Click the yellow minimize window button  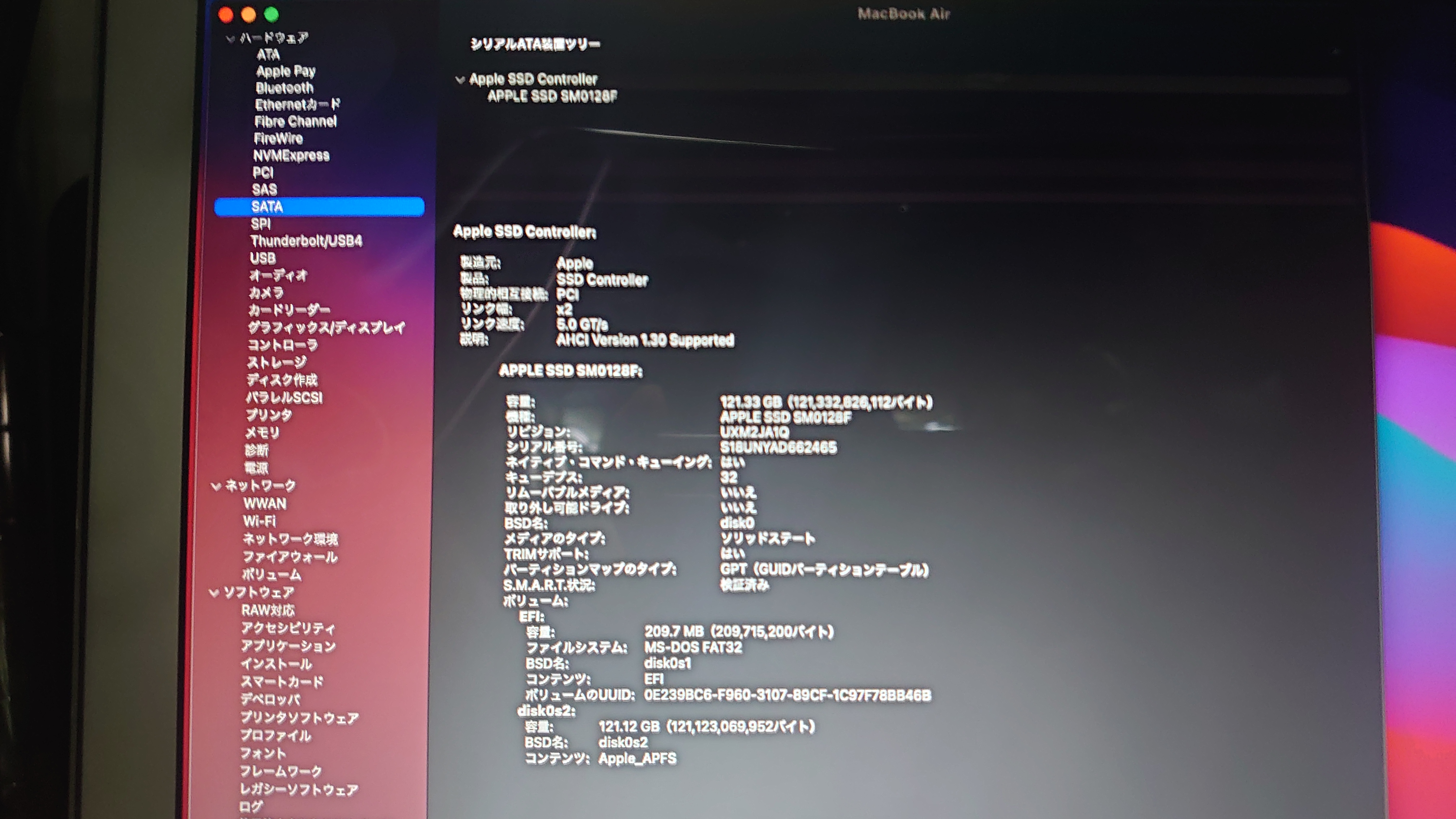(x=248, y=15)
